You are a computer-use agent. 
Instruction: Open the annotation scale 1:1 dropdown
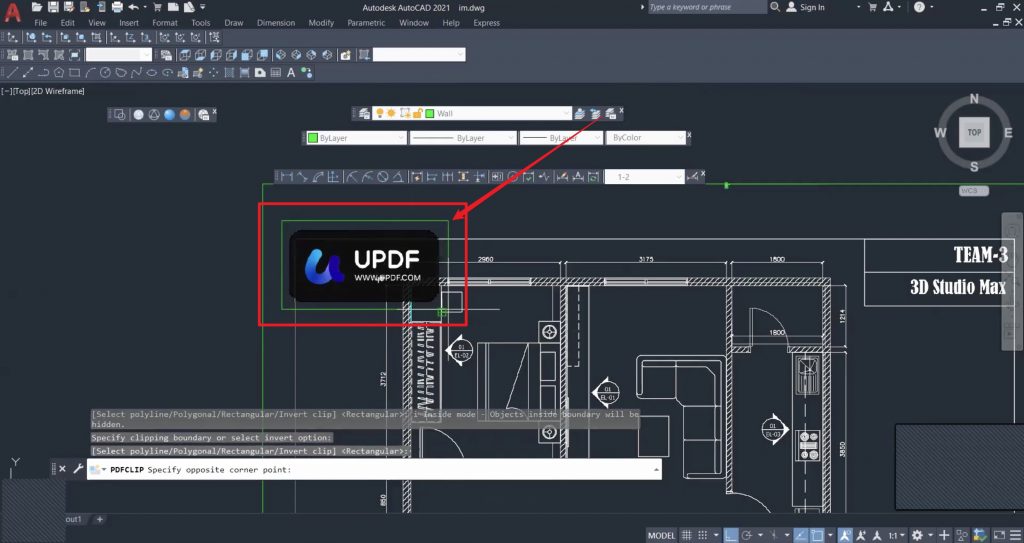click(899, 535)
